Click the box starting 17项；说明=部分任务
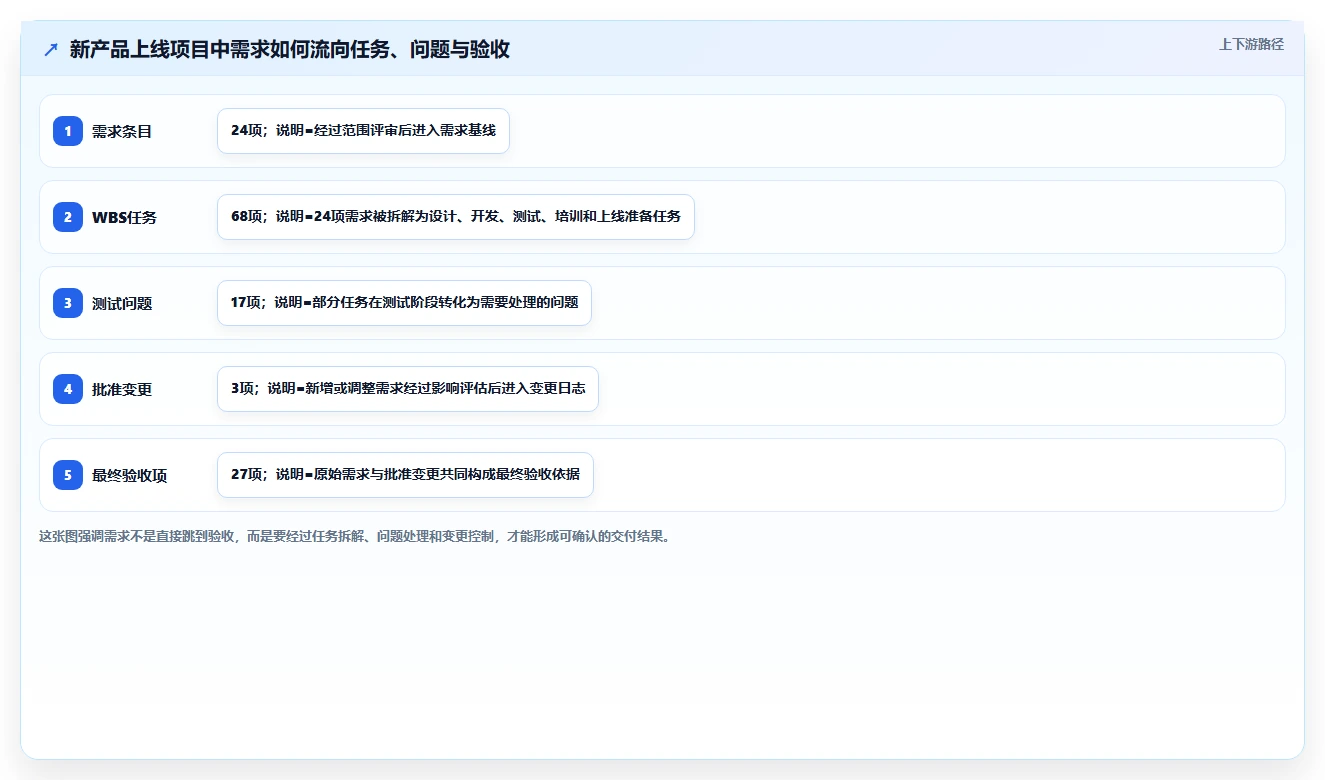This screenshot has height=780, width=1325. [x=404, y=303]
